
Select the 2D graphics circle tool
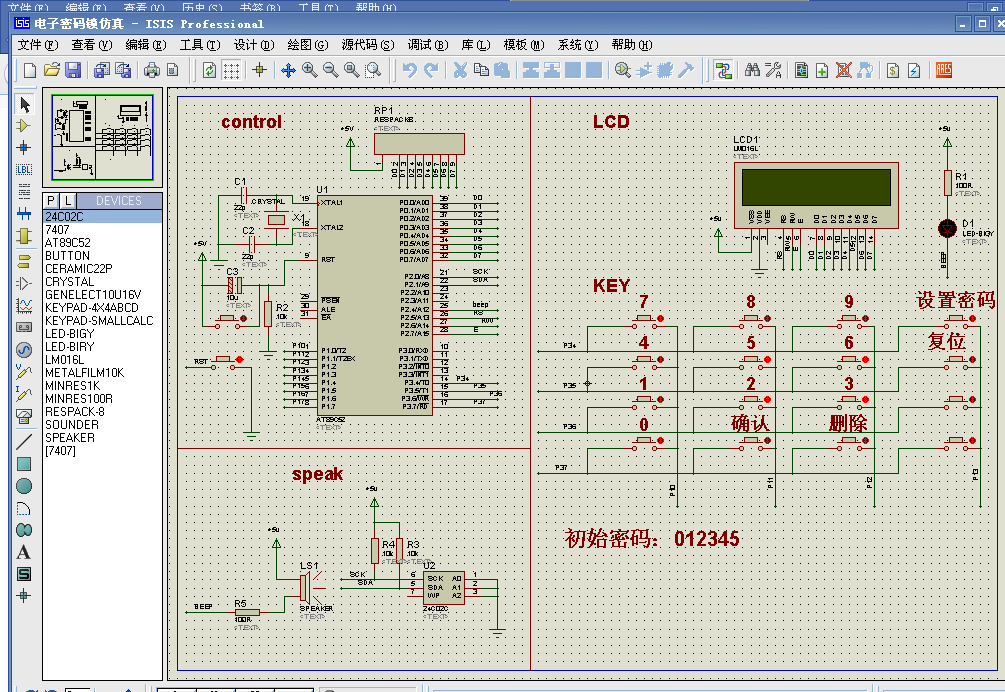24,486
